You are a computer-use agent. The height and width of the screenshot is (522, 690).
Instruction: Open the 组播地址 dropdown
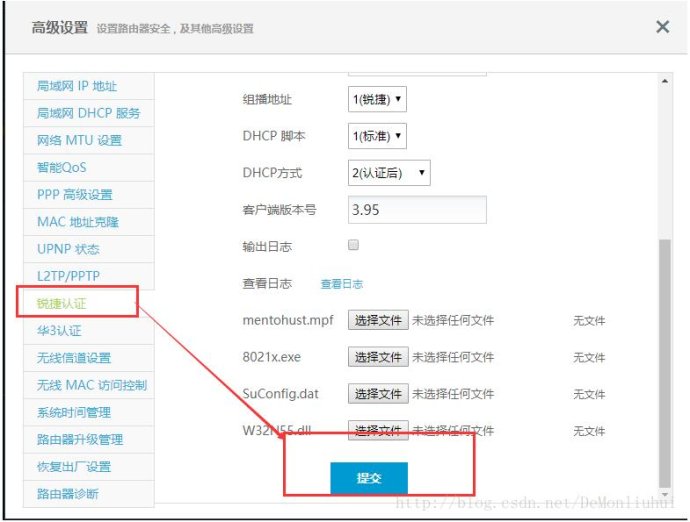point(377,99)
